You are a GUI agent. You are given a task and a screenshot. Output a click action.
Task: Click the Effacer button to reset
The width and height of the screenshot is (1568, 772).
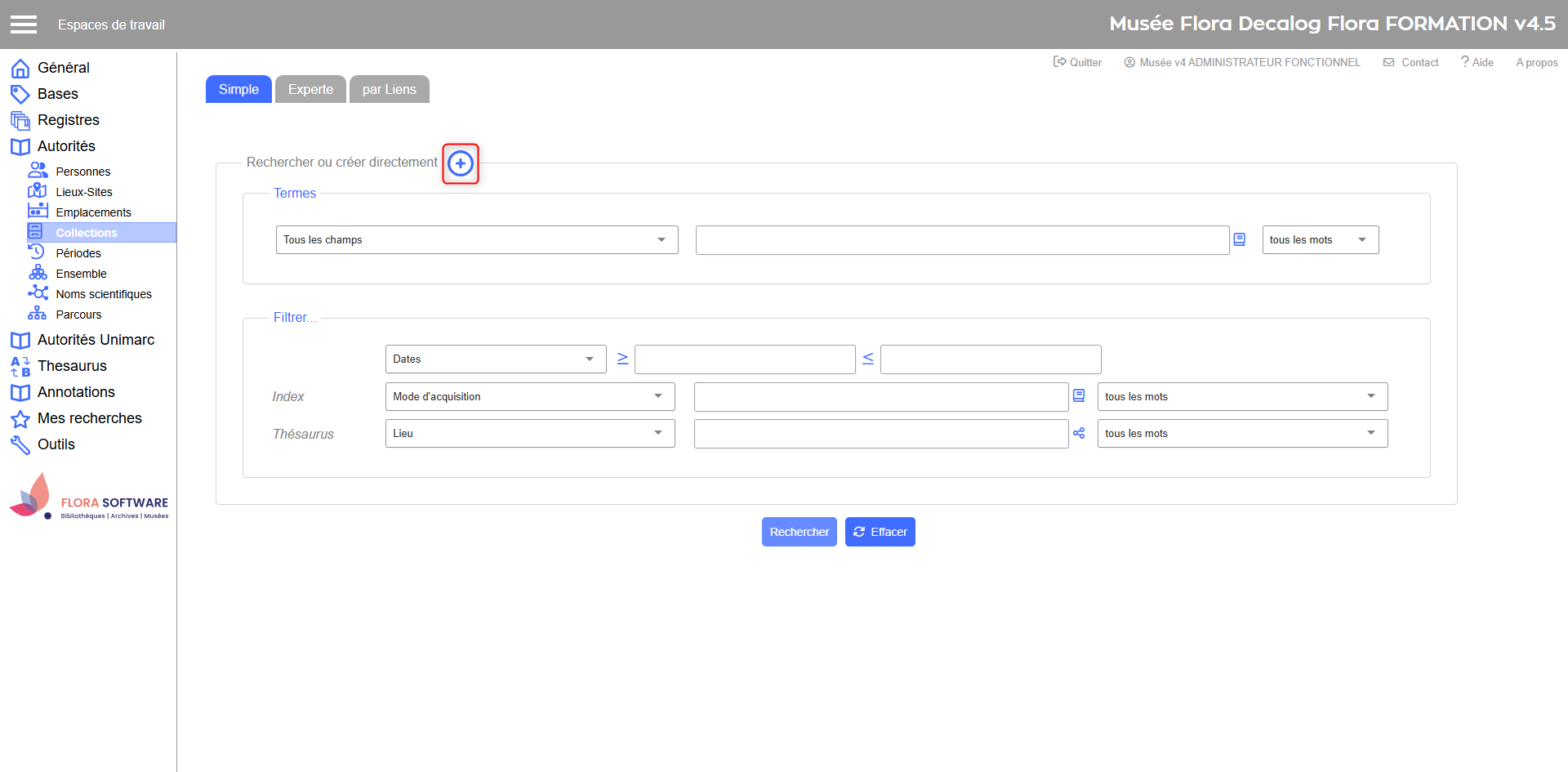880,532
